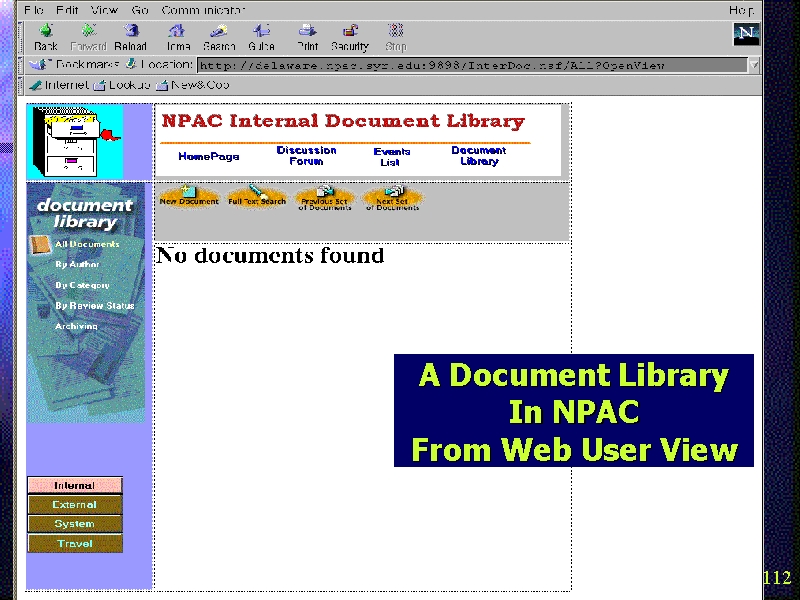Open the Events List link
Image resolution: width=800 pixels, height=600 pixels.
point(391,157)
